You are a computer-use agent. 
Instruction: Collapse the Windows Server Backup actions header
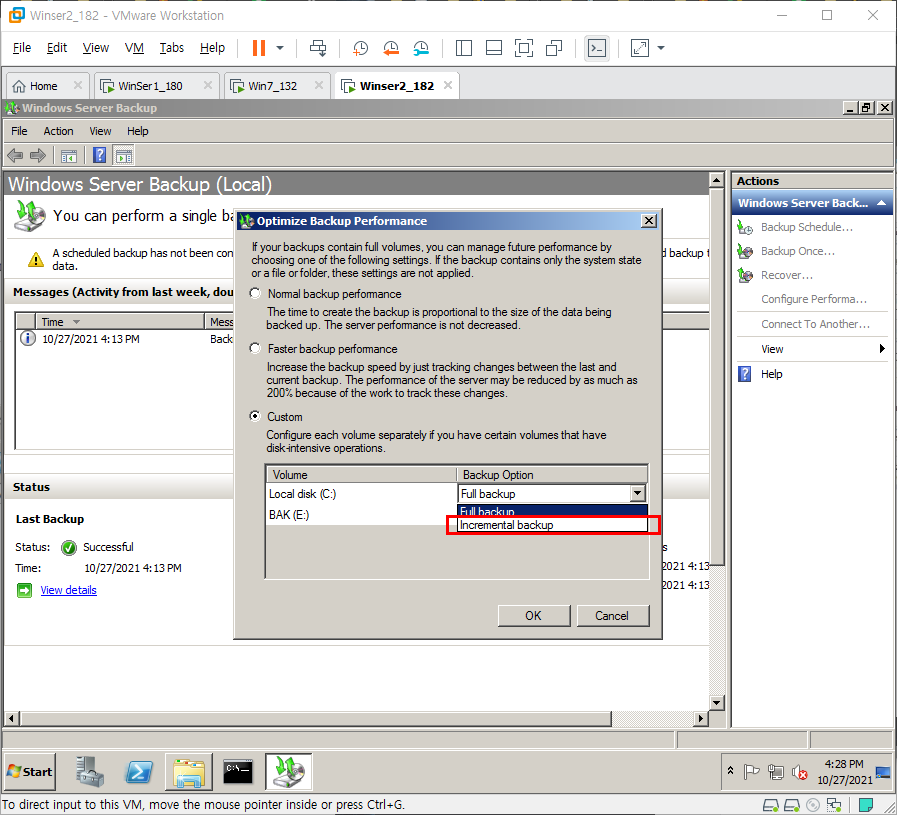pos(882,203)
